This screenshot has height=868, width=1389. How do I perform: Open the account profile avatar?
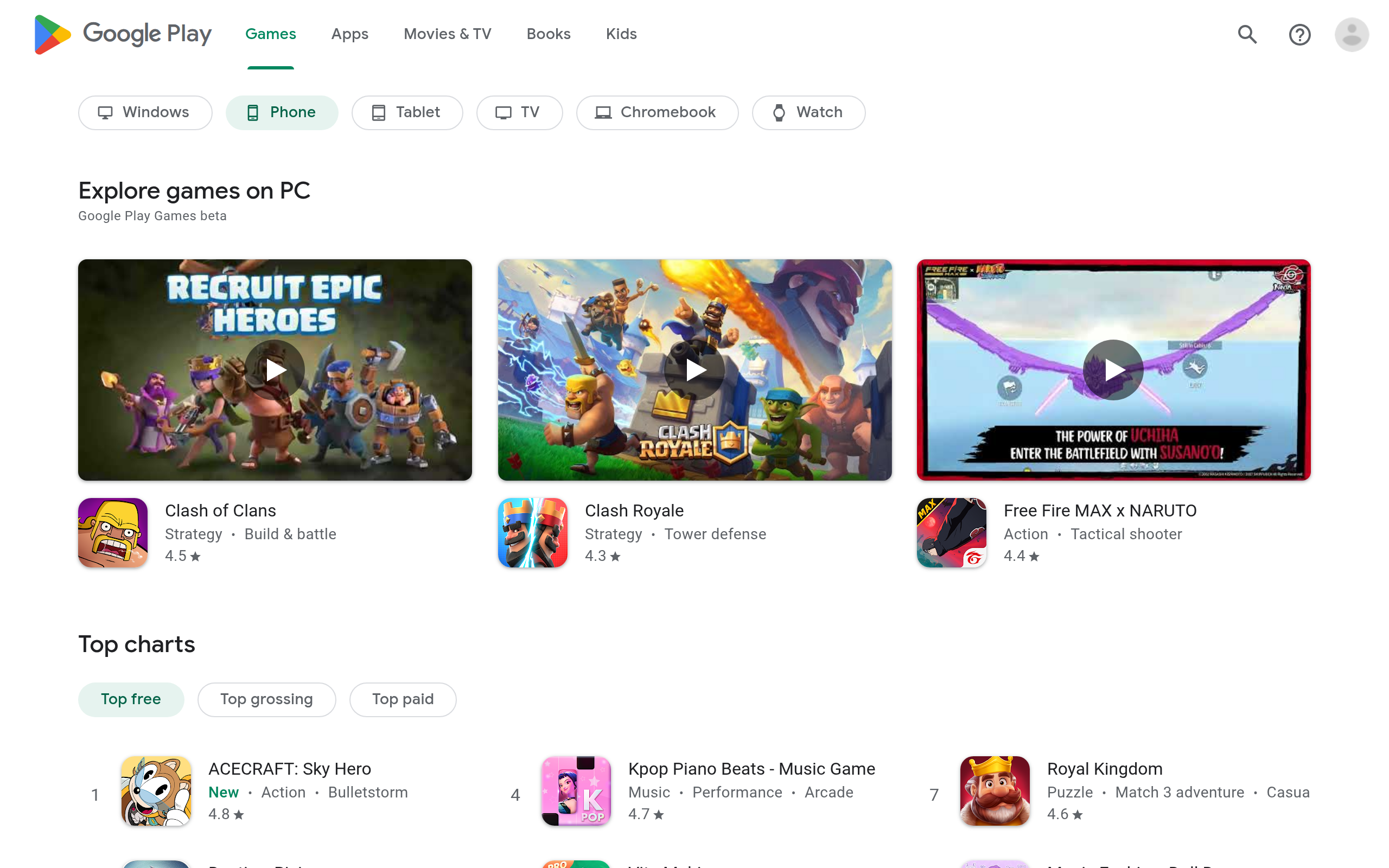[x=1352, y=34]
